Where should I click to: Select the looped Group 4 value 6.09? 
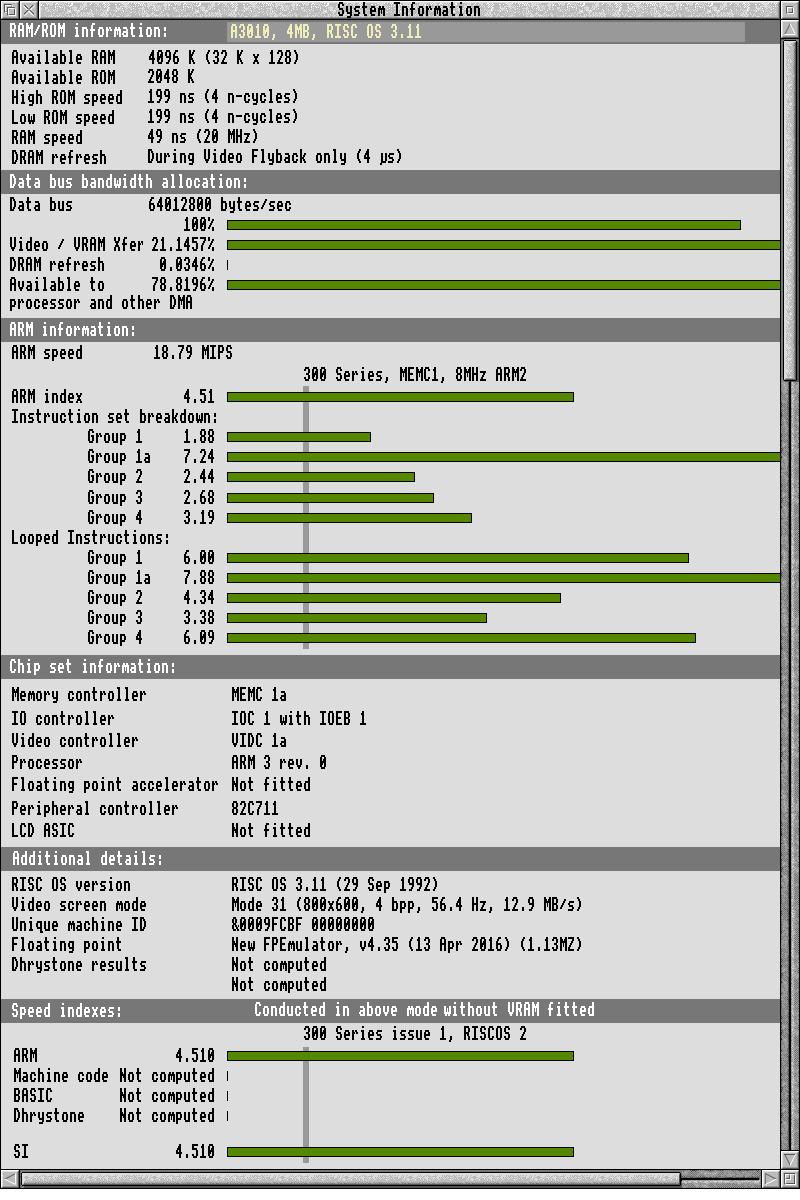199,638
